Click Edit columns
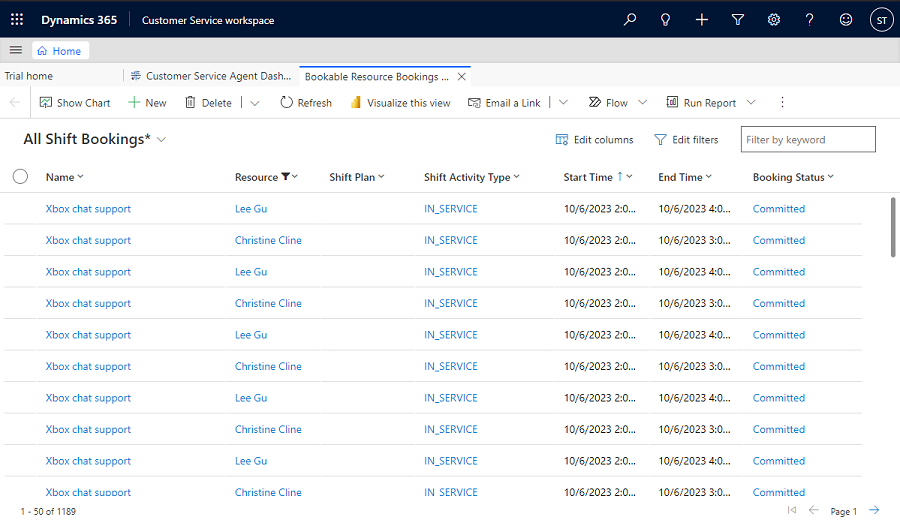900x526 pixels. click(594, 140)
